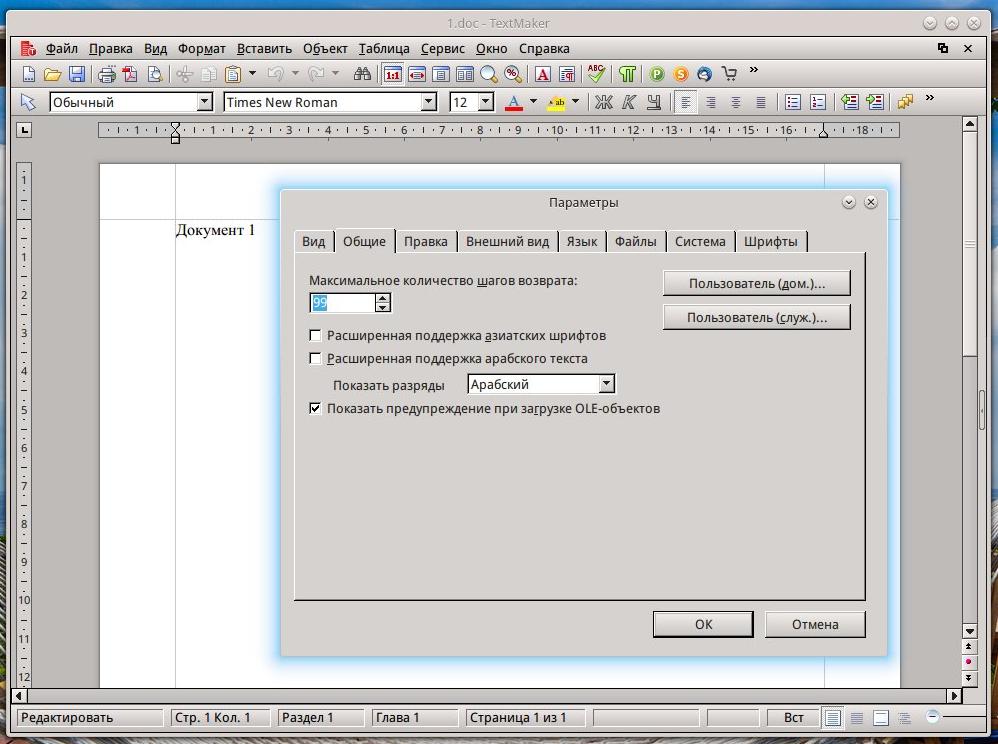Click the shopping cart icon

click(729, 74)
